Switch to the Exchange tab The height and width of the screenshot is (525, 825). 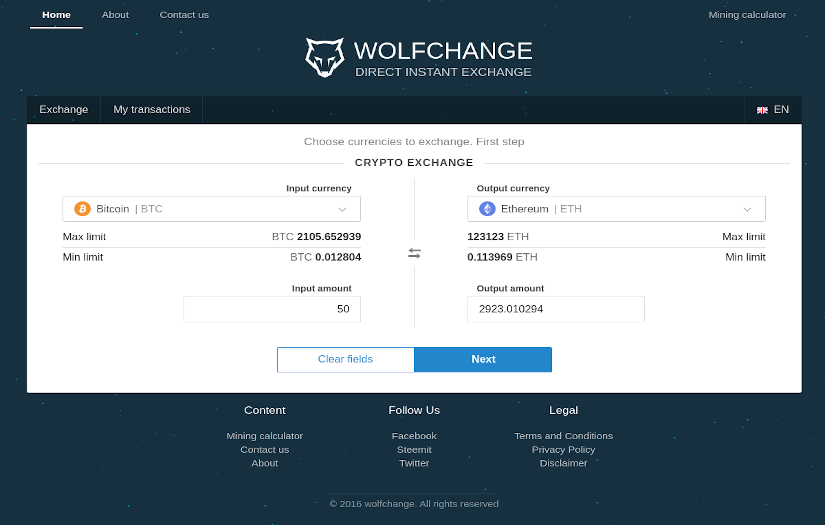pos(64,109)
